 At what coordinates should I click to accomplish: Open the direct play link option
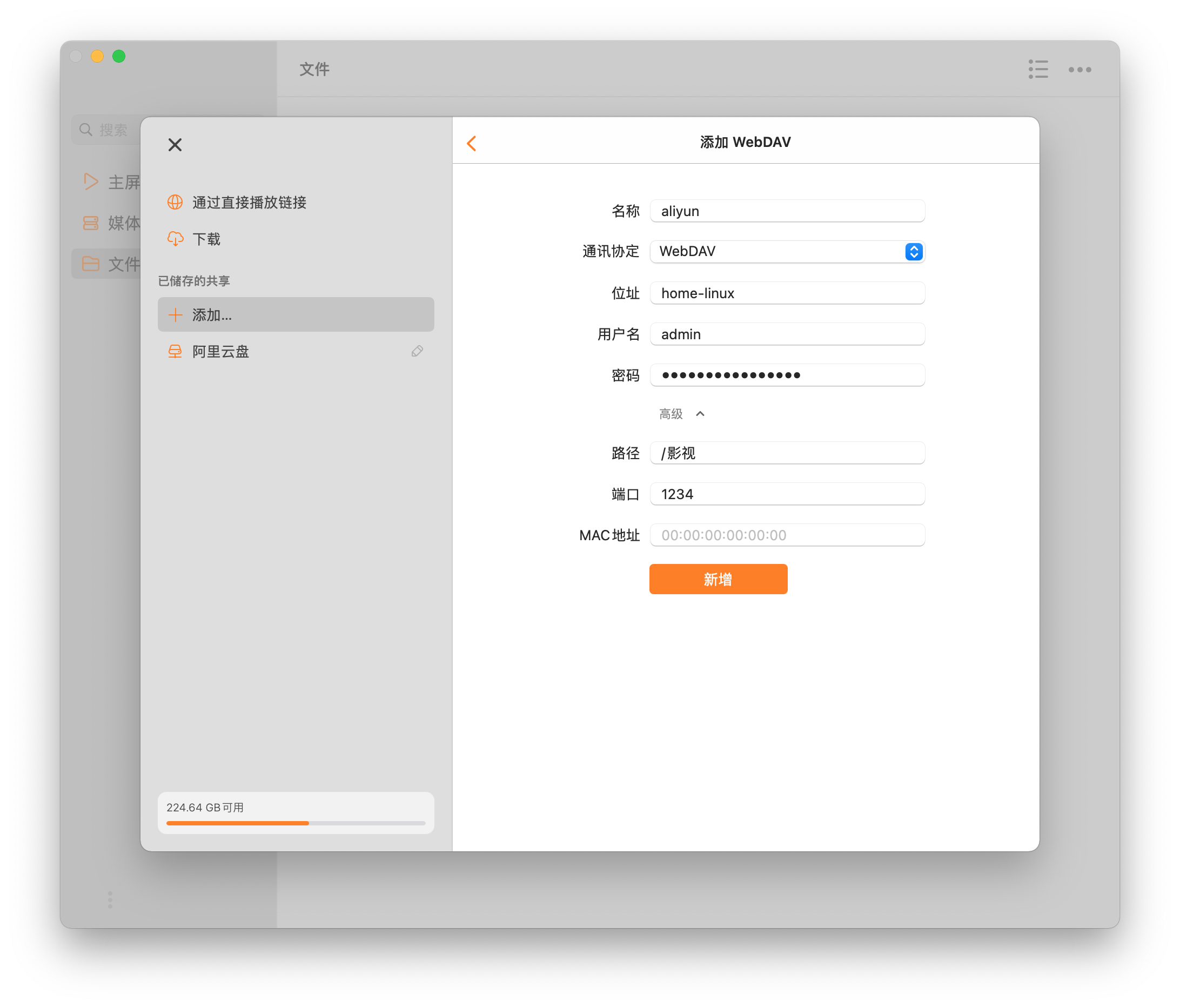(249, 202)
